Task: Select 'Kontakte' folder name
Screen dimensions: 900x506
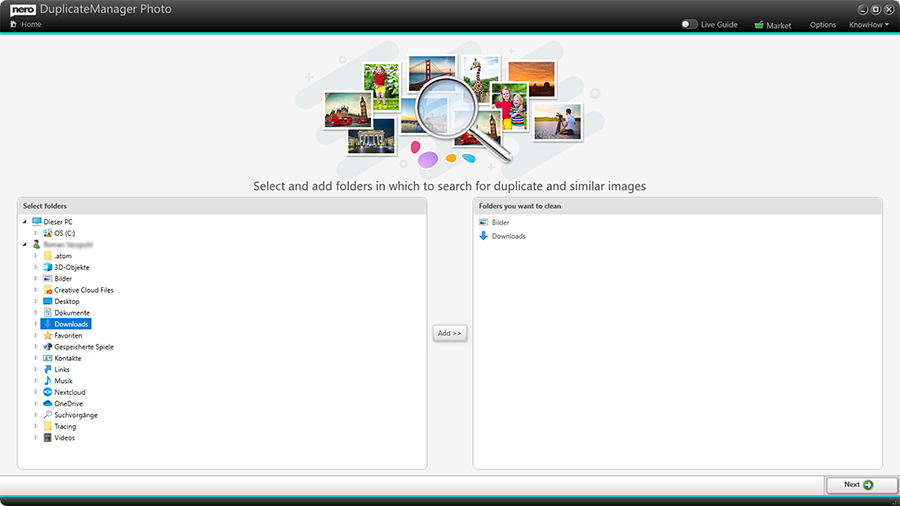Action: pyautogui.click(x=68, y=358)
